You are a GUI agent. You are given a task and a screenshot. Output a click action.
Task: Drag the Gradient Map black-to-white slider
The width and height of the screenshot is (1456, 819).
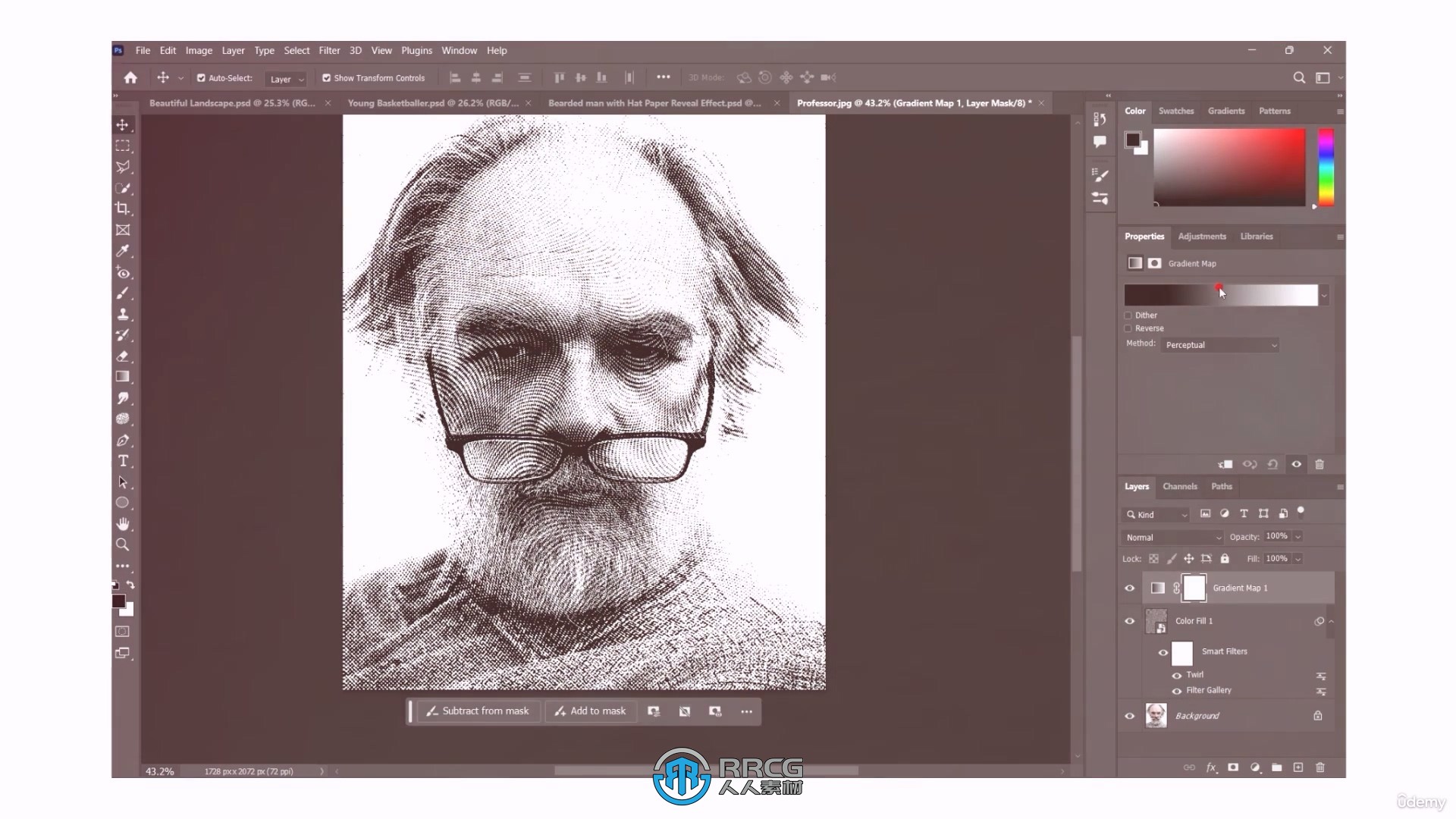pyautogui.click(x=1220, y=293)
